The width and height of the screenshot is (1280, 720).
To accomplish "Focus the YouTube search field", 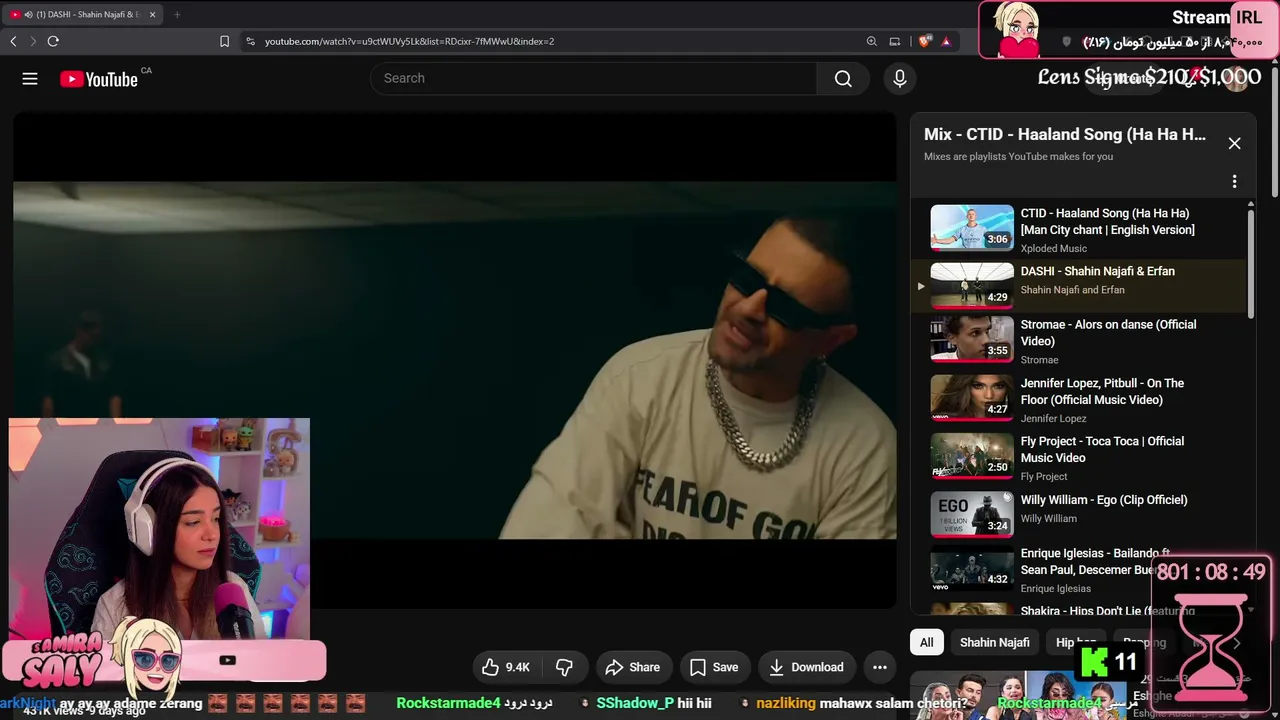I will point(594,79).
